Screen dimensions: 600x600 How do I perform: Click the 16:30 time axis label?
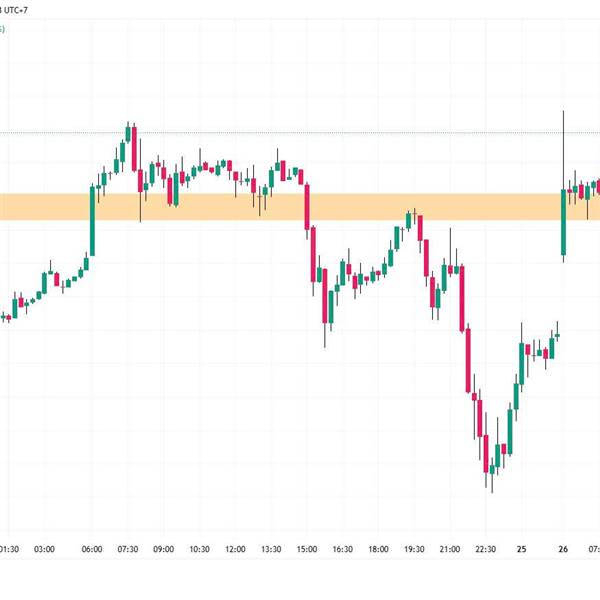(343, 549)
